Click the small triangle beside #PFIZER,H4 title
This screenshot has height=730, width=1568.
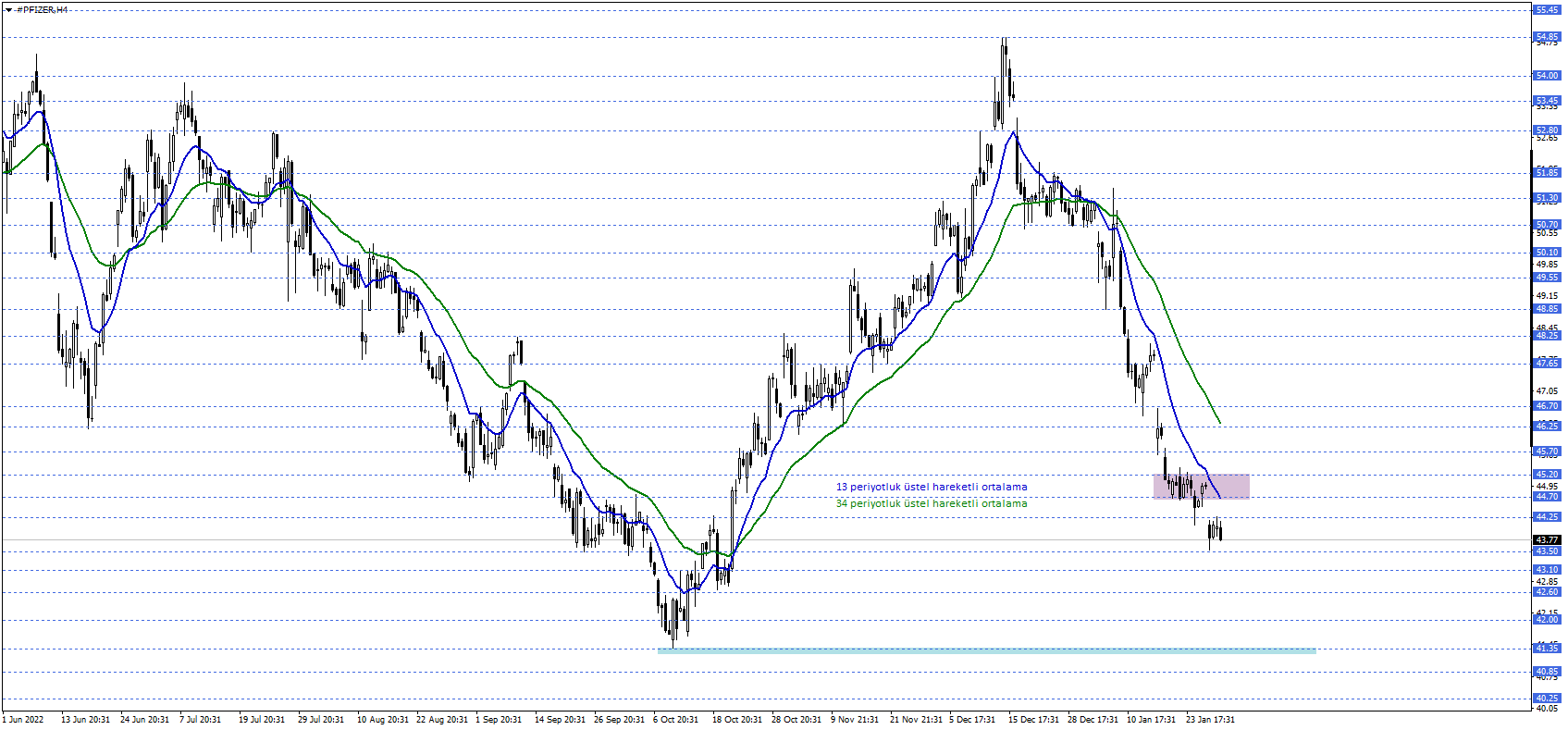[8, 9]
